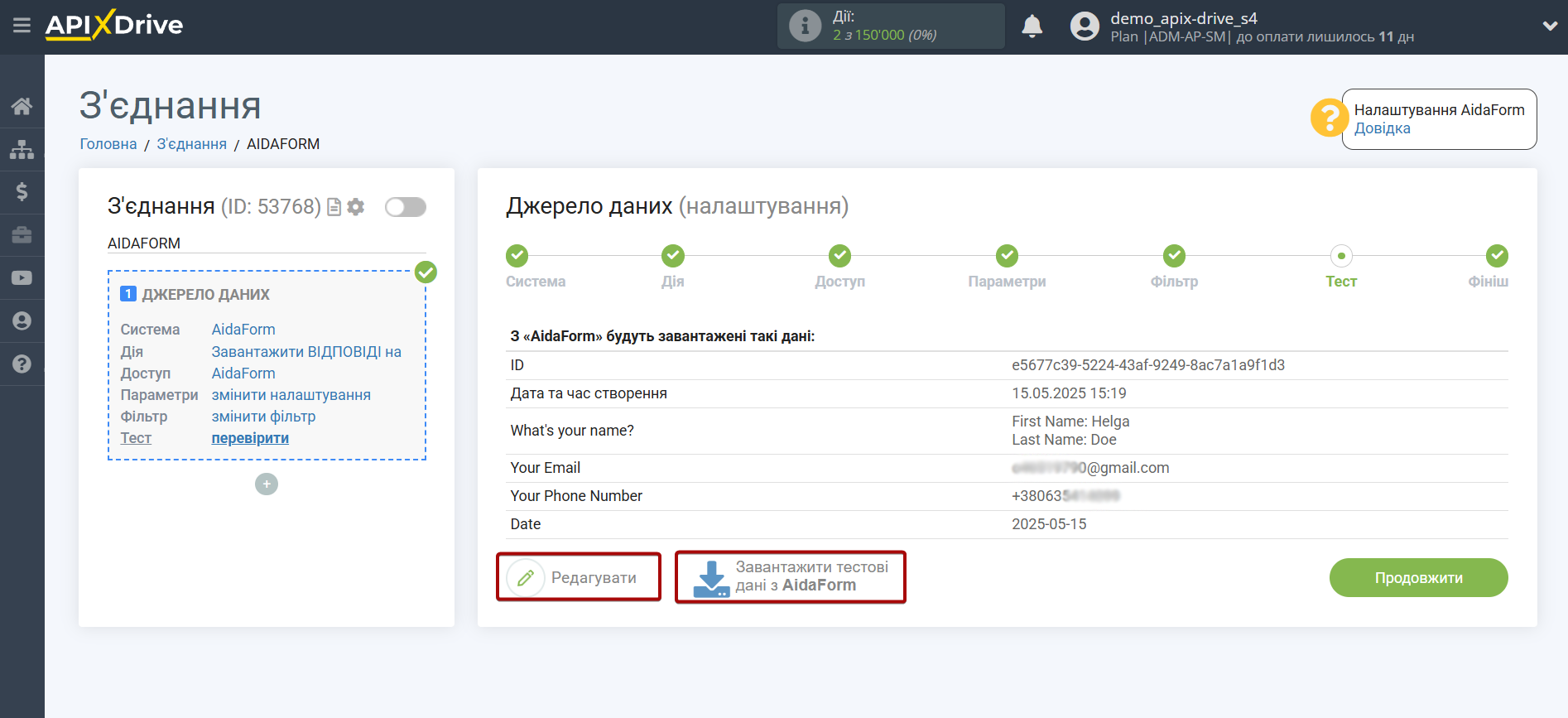Go to the Фільтр step
The image size is (1568, 718).
pos(1174,257)
